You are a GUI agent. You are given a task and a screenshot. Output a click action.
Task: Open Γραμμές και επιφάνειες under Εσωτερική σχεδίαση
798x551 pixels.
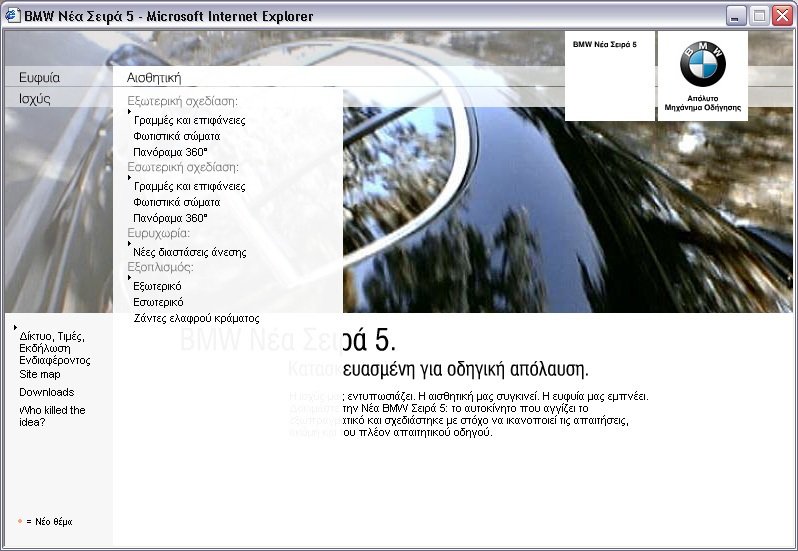click(x=189, y=186)
